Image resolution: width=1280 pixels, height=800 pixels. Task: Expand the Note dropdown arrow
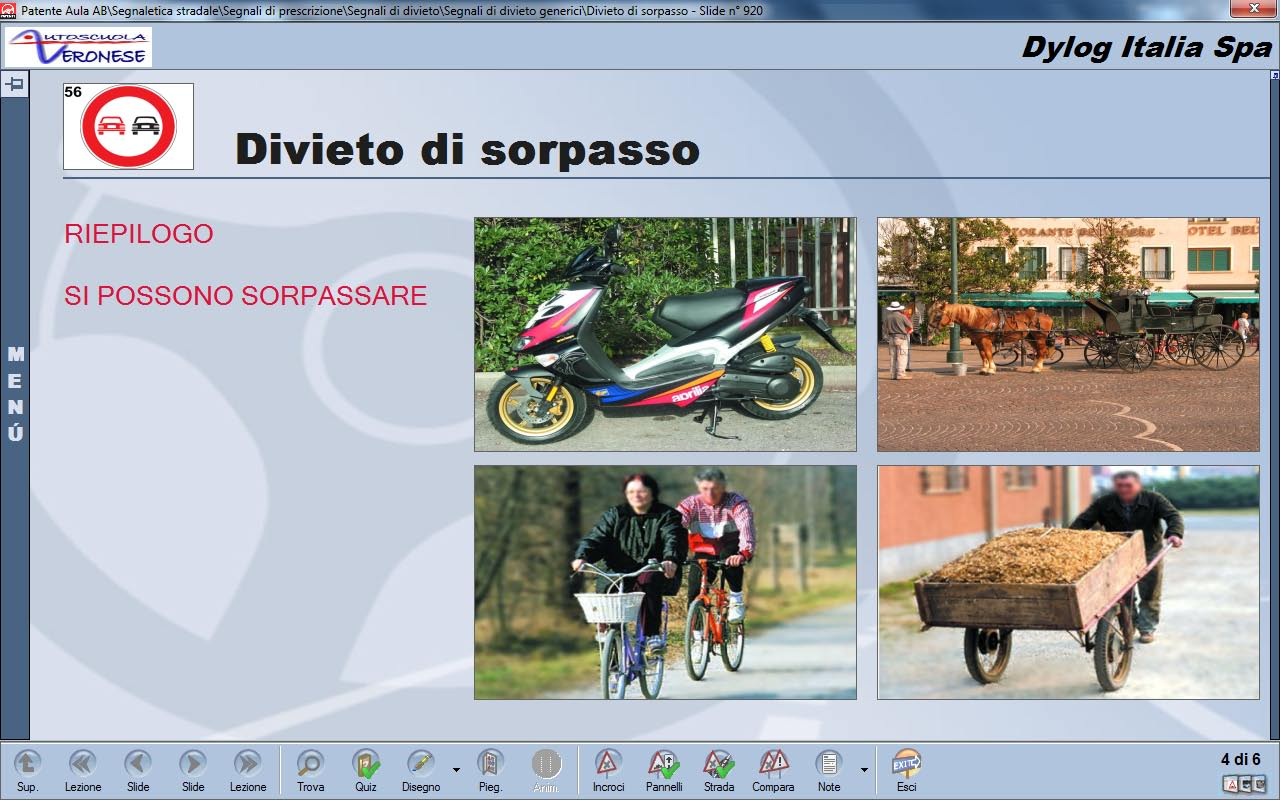pos(864,770)
